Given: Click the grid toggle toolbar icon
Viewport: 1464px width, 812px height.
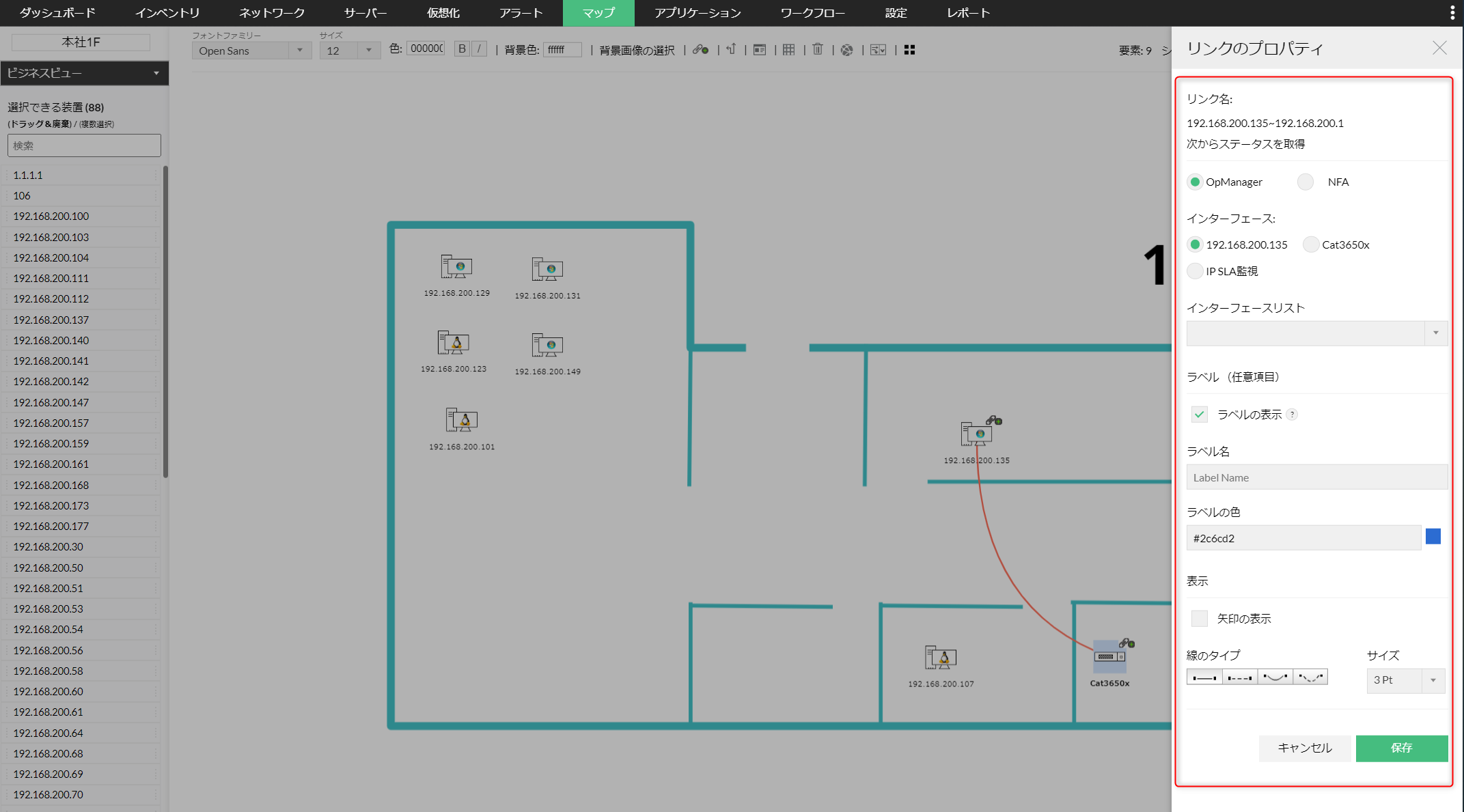Looking at the screenshot, I should (x=788, y=50).
